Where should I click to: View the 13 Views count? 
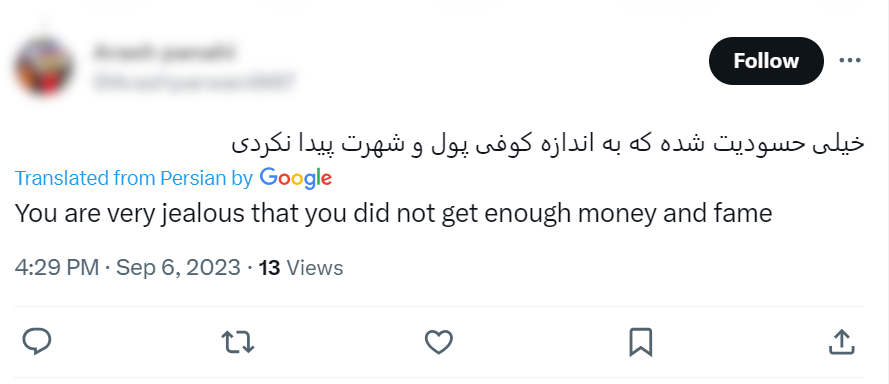point(300,268)
